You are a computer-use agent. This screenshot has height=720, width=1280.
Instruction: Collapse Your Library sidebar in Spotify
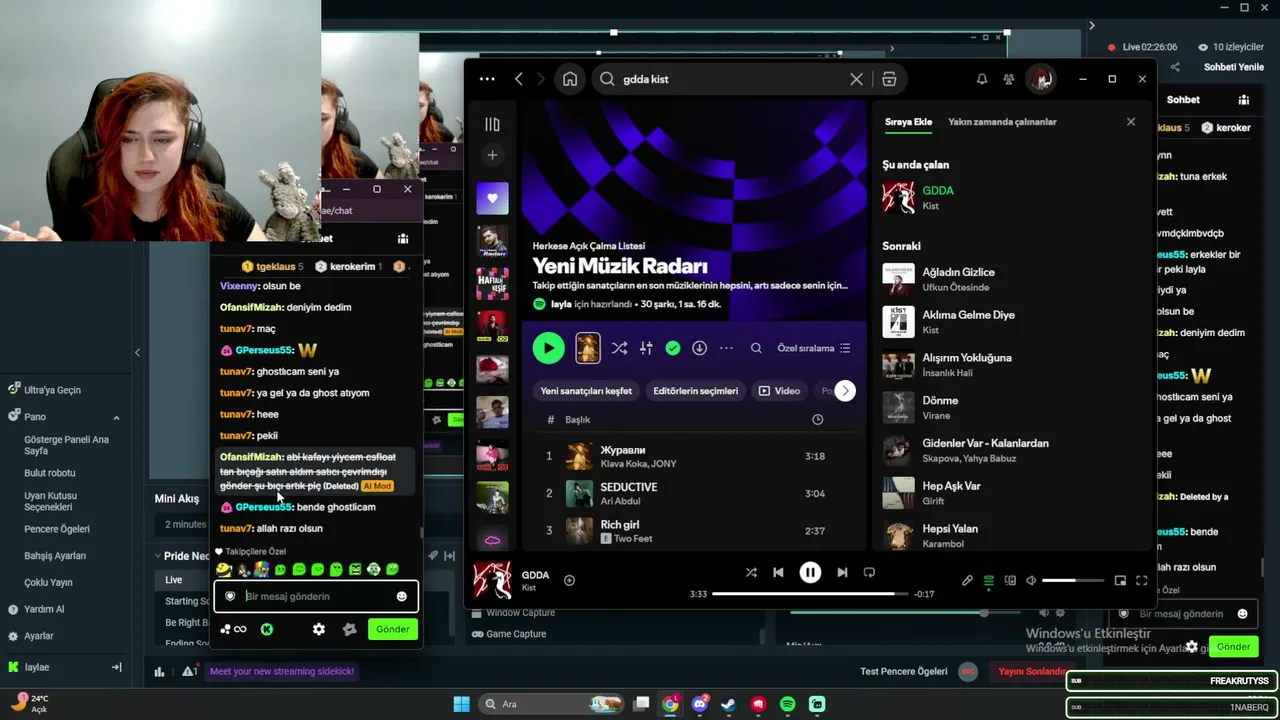pos(492,124)
